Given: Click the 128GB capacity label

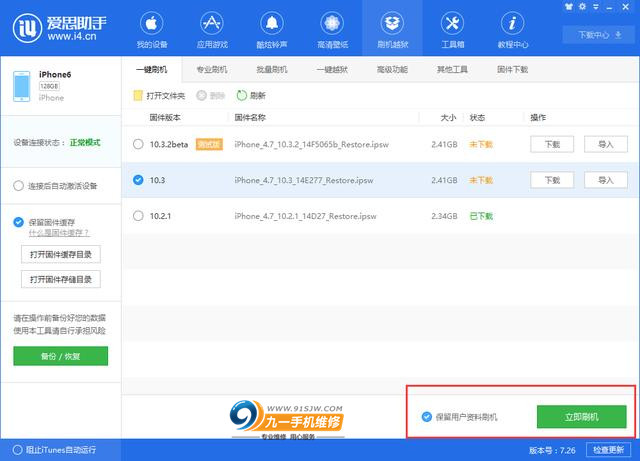Looking at the screenshot, I should coord(49,86).
